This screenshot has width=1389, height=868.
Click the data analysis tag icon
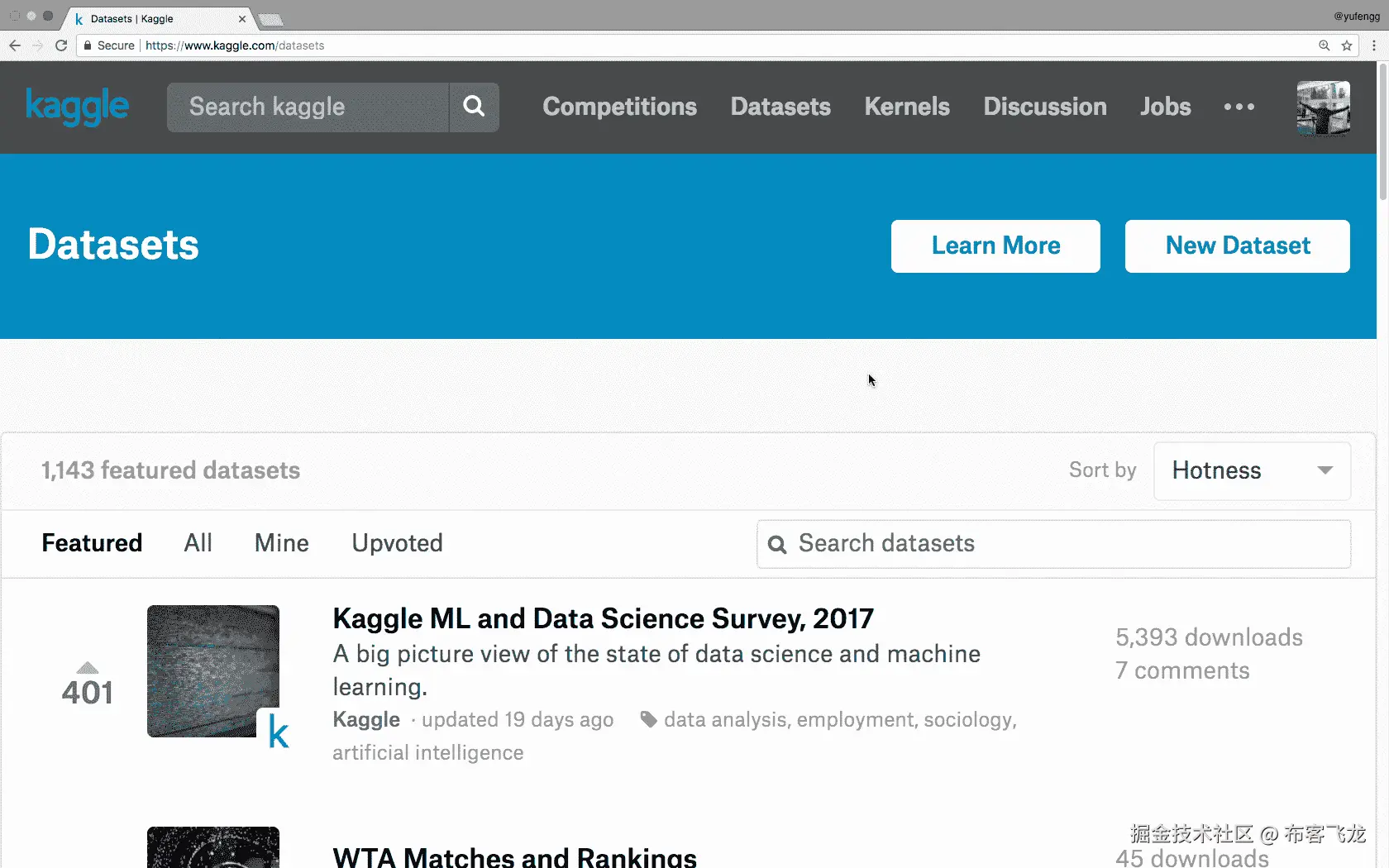pyautogui.click(x=649, y=719)
